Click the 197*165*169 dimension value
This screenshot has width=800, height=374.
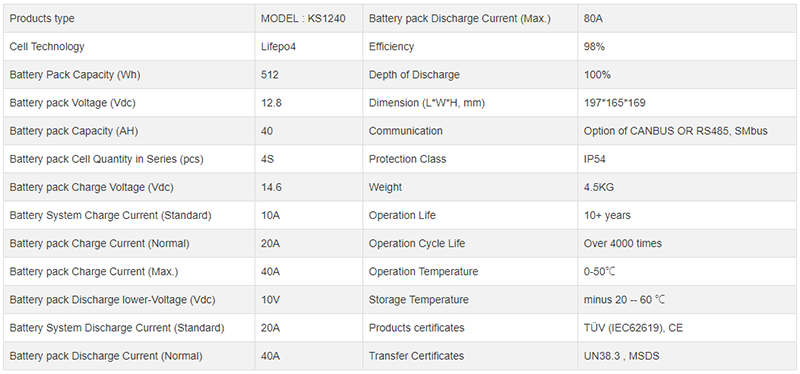pos(614,103)
